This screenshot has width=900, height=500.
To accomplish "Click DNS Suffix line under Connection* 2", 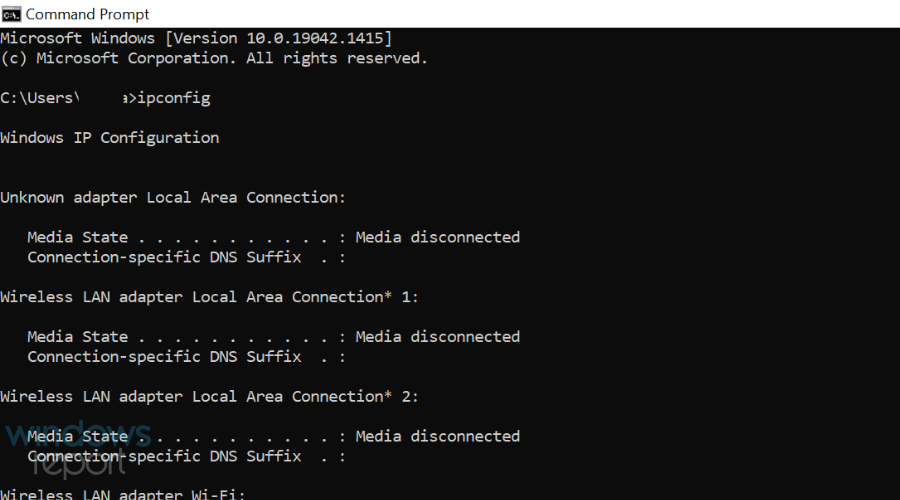I will 185,456.
